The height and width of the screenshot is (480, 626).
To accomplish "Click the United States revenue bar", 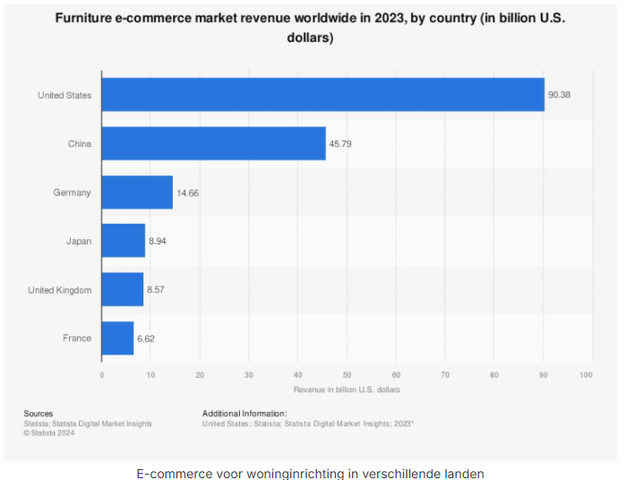I will pos(322,95).
